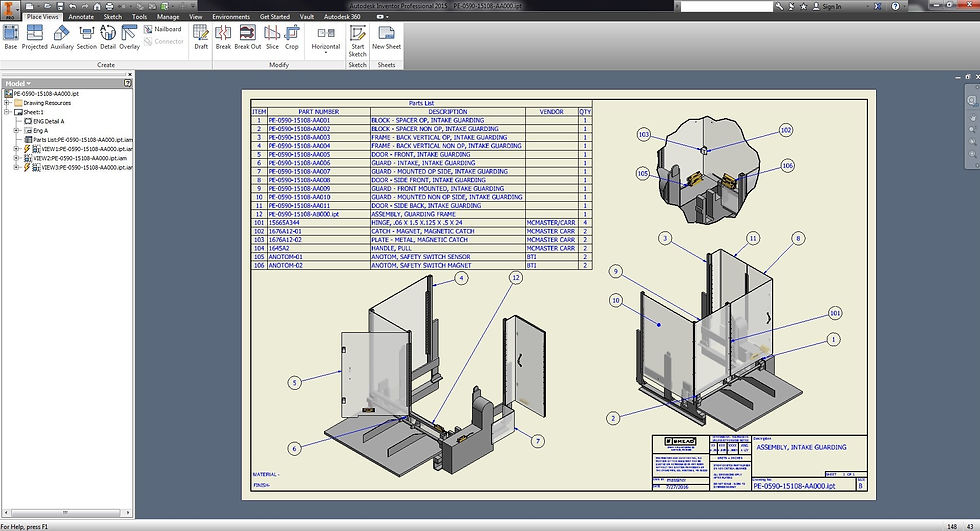Switch to the Annotate tab
980x531 pixels.
click(81, 17)
